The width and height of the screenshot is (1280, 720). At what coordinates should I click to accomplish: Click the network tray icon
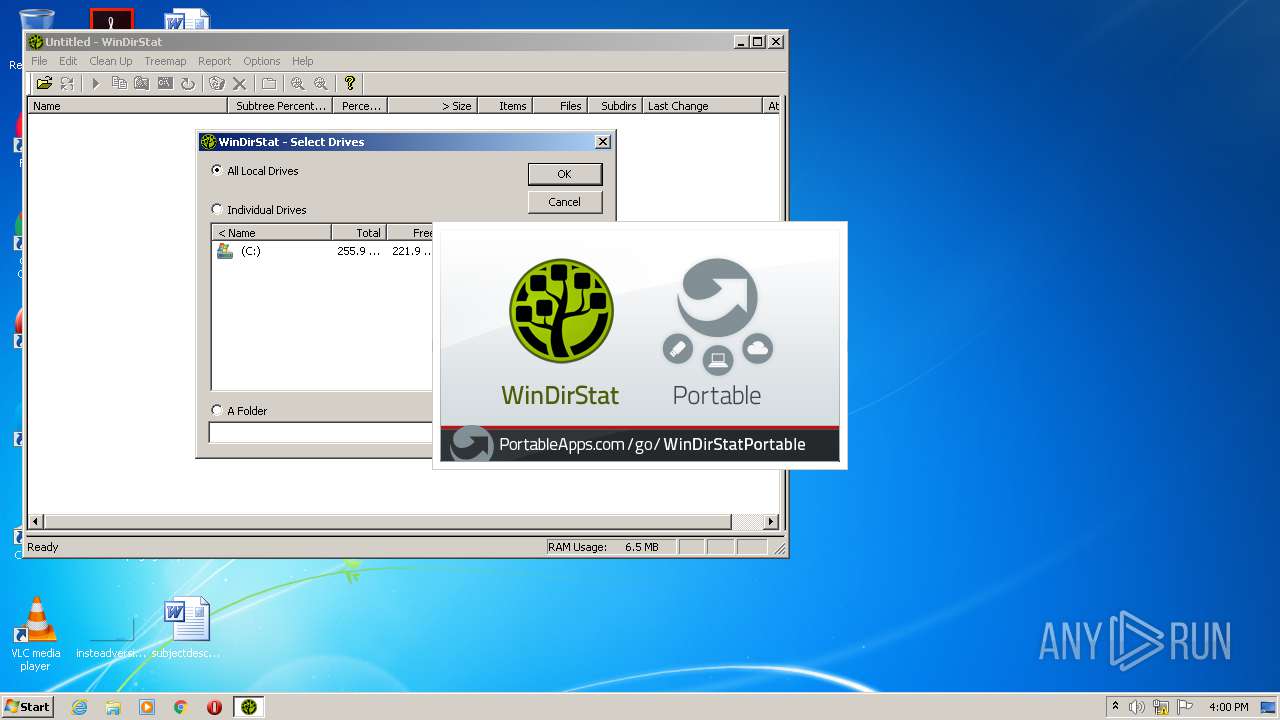[1161, 707]
